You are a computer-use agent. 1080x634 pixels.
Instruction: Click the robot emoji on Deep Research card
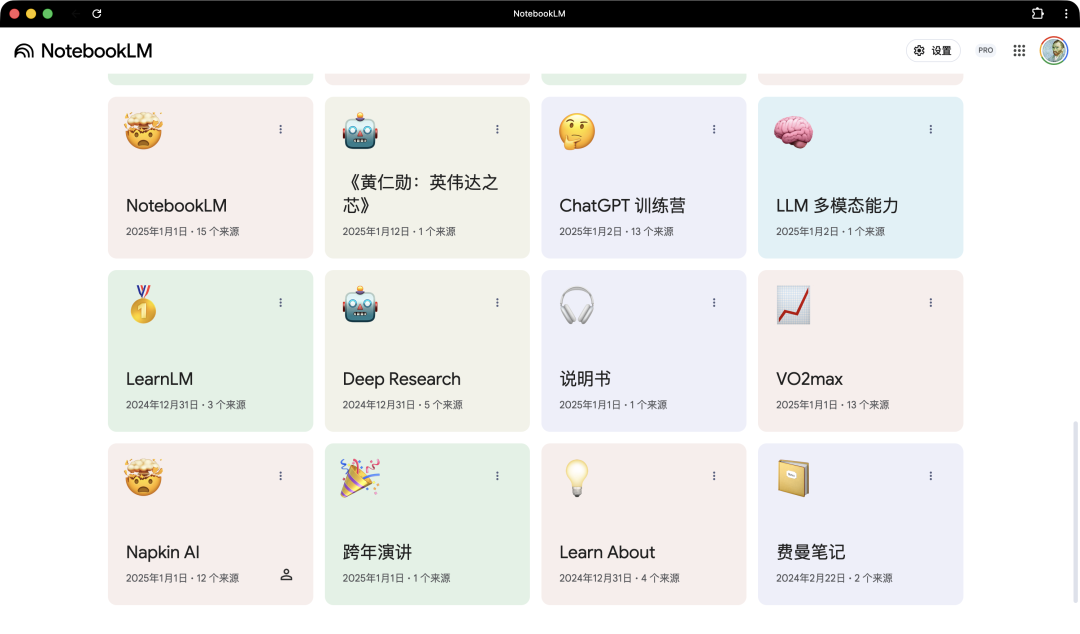click(360, 305)
